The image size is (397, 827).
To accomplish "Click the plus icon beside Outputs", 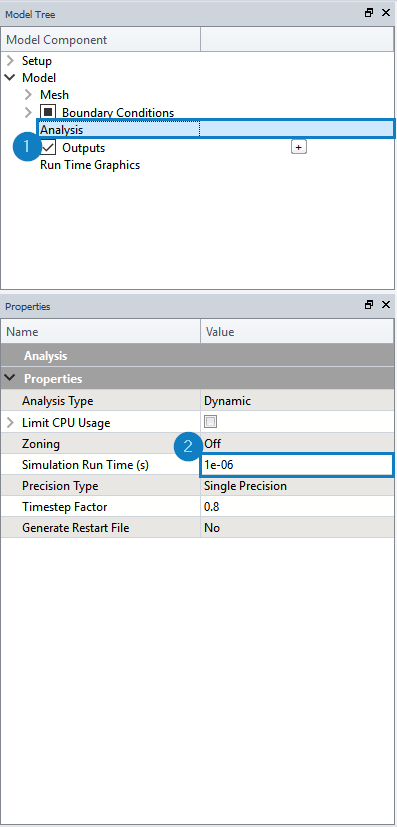I will (299, 148).
